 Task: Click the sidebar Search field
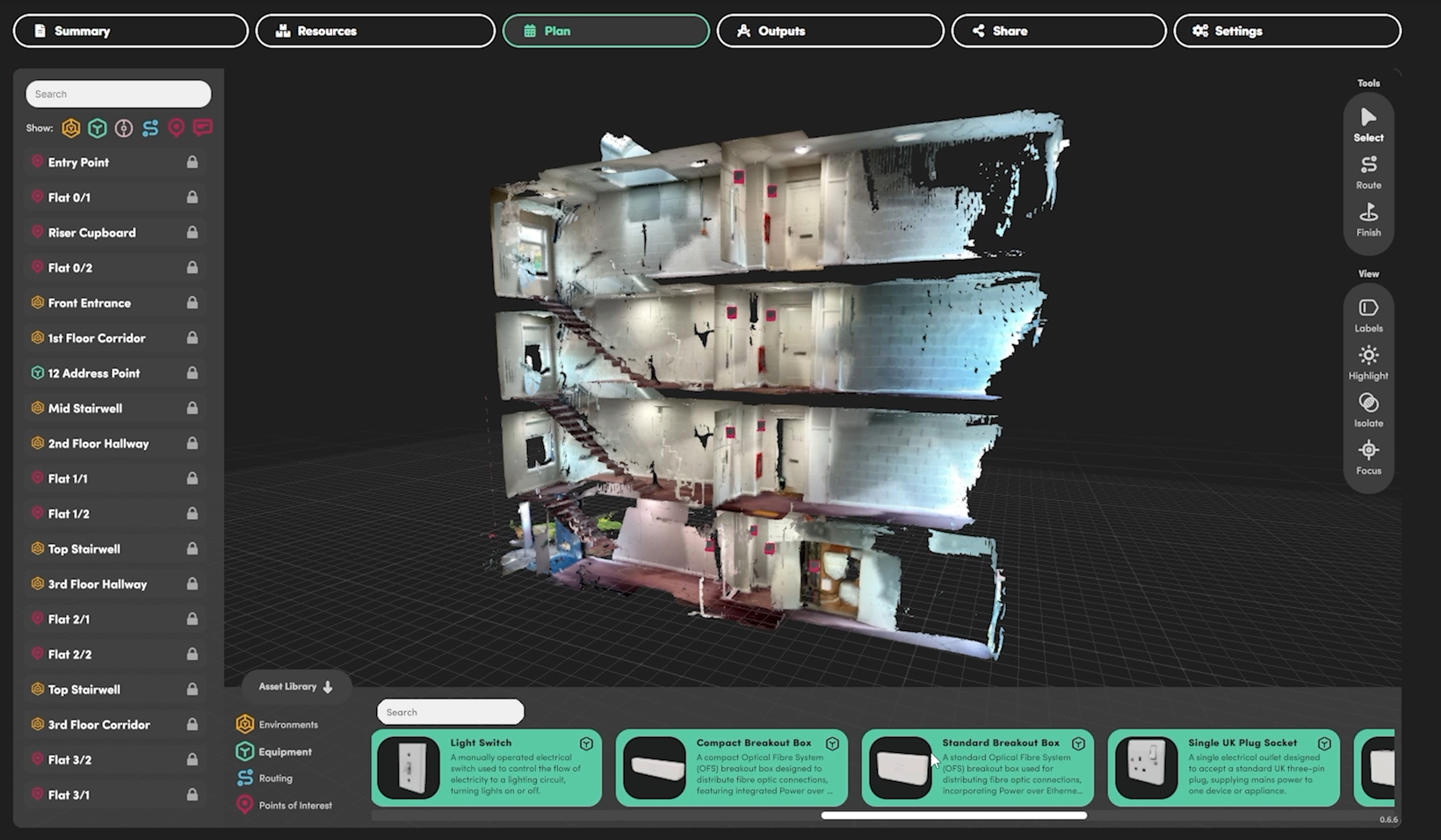[118, 94]
